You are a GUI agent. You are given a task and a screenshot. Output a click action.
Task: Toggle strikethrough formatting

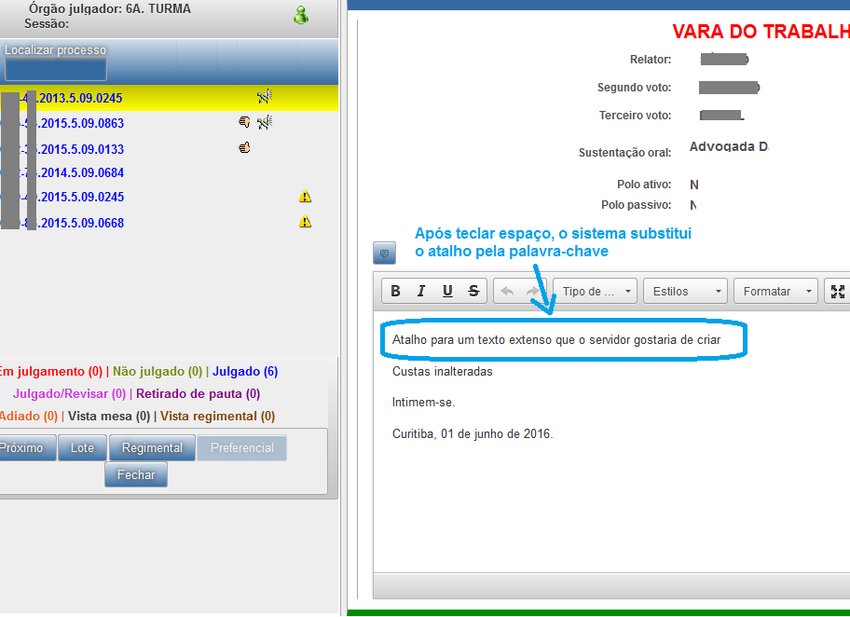click(474, 291)
